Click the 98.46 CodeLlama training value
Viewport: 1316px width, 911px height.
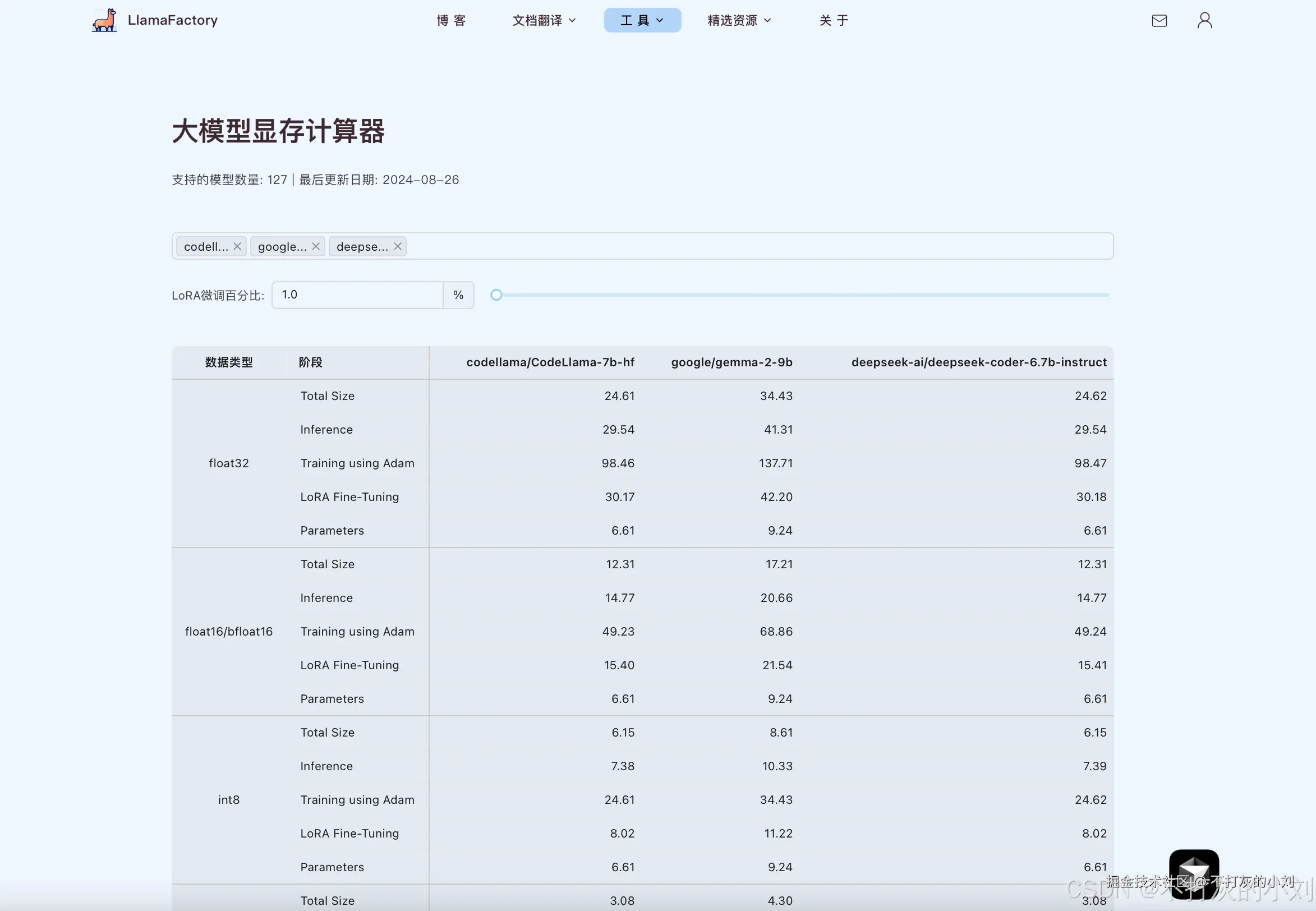pos(618,463)
